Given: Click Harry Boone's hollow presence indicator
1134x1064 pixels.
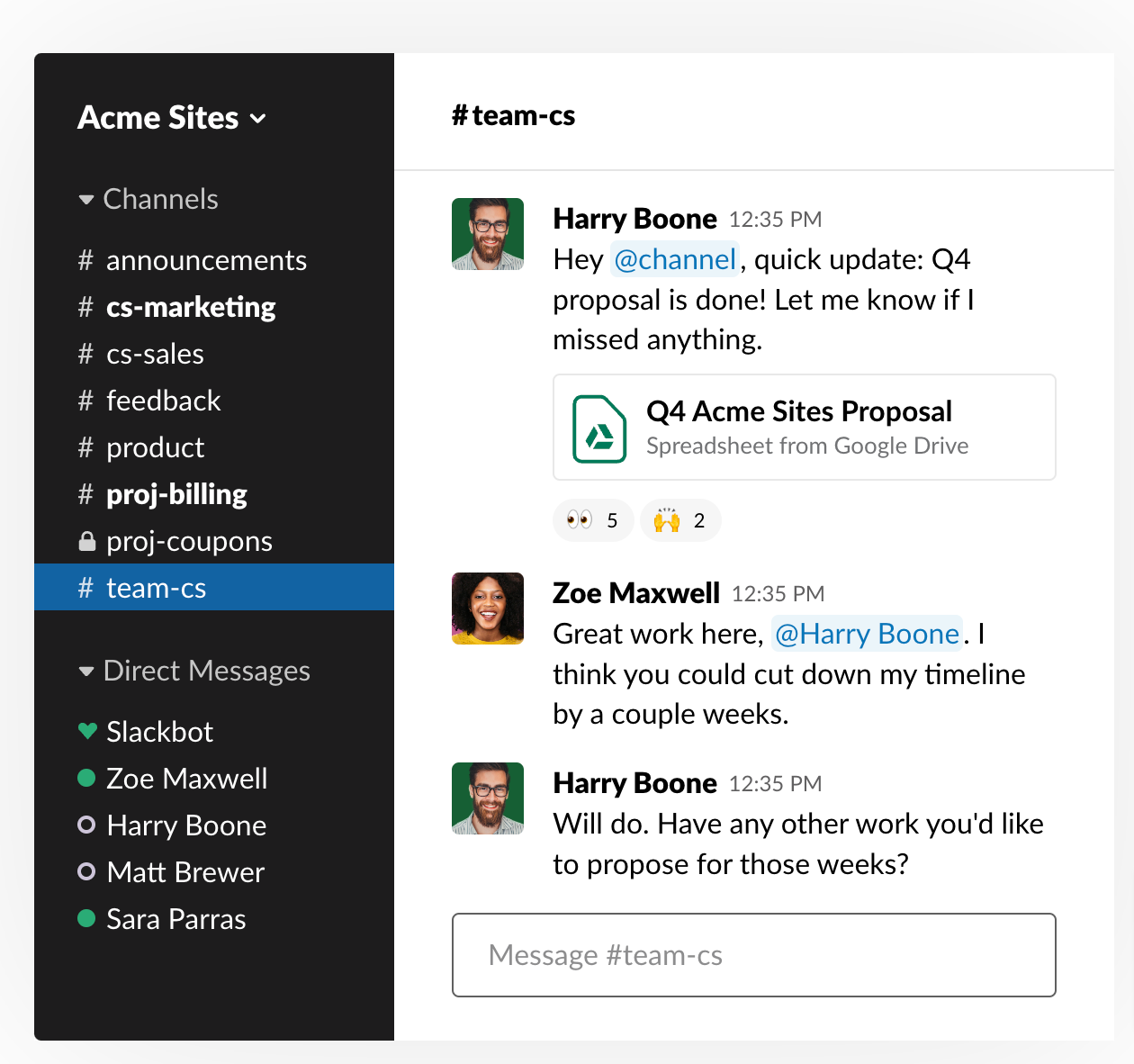Looking at the screenshot, I should 85,825.
